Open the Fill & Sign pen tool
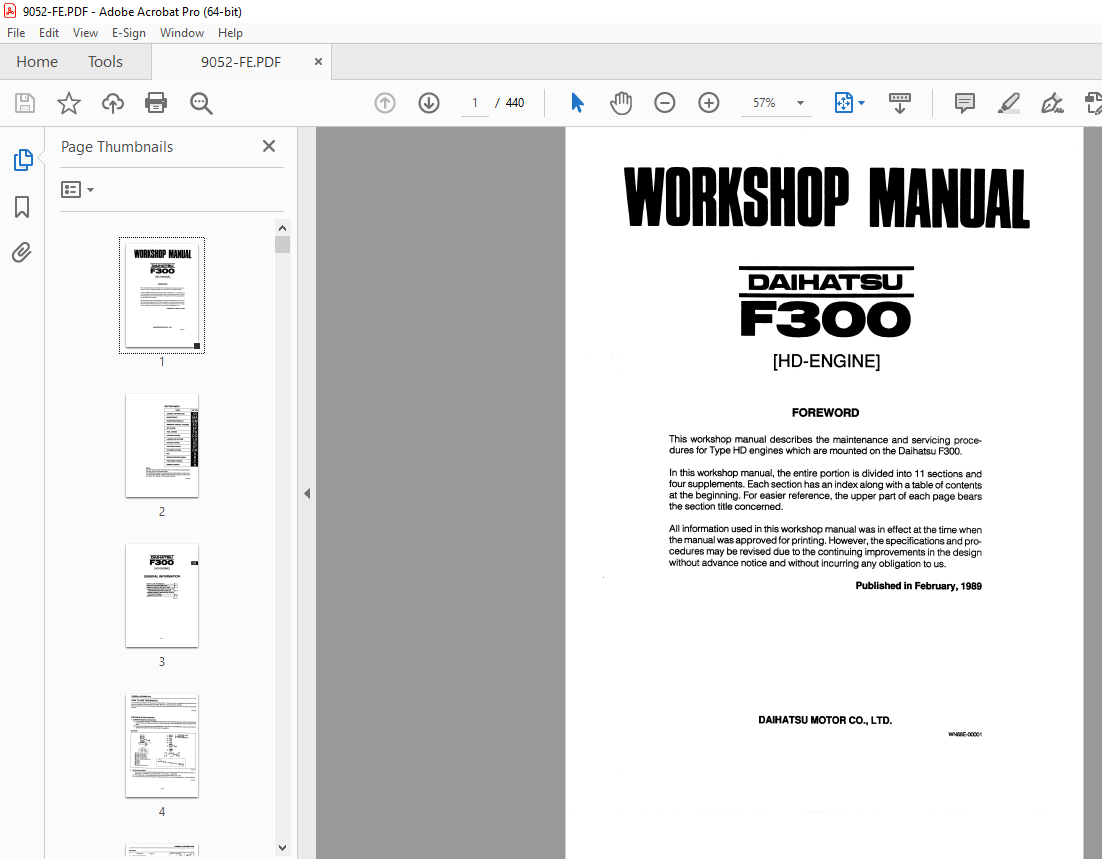 tap(1052, 103)
